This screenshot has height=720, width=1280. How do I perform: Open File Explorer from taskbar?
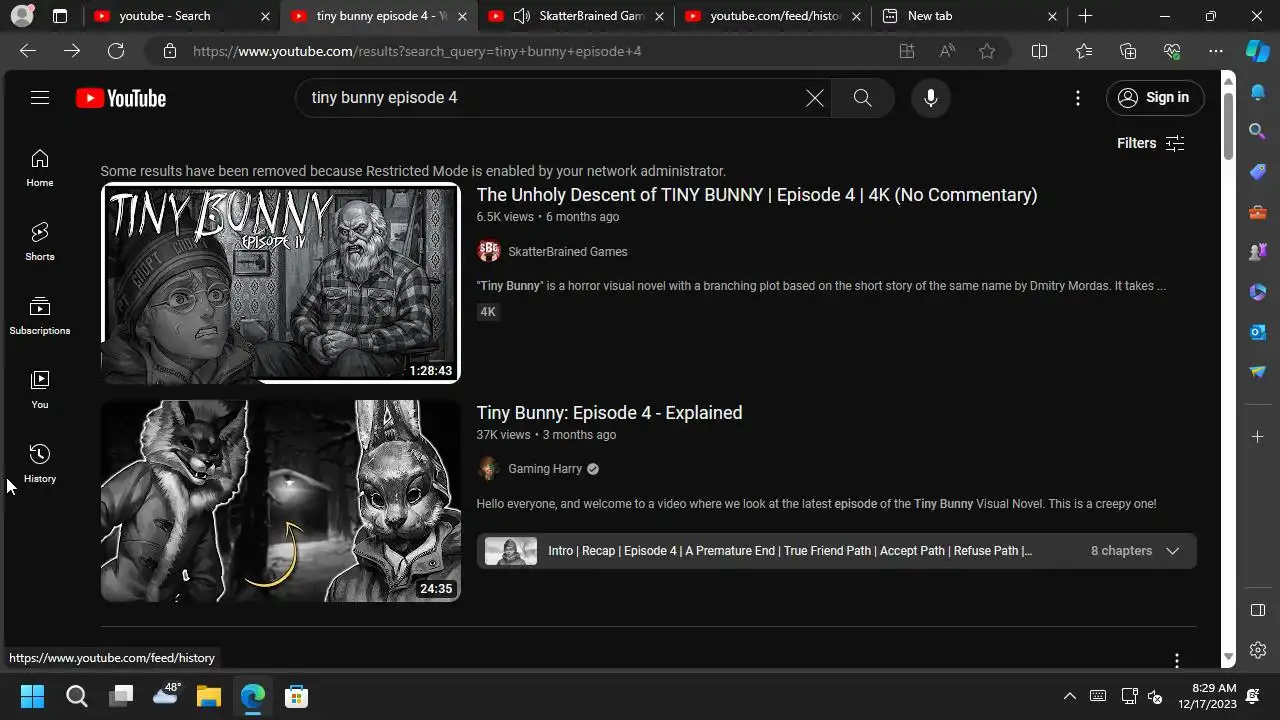(208, 696)
